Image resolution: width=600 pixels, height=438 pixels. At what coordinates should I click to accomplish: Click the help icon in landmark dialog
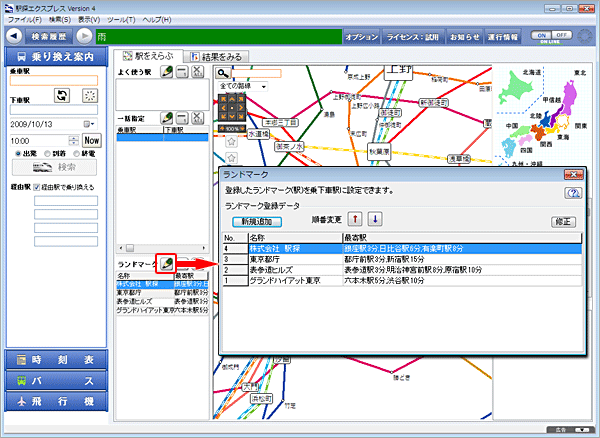click(x=573, y=193)
